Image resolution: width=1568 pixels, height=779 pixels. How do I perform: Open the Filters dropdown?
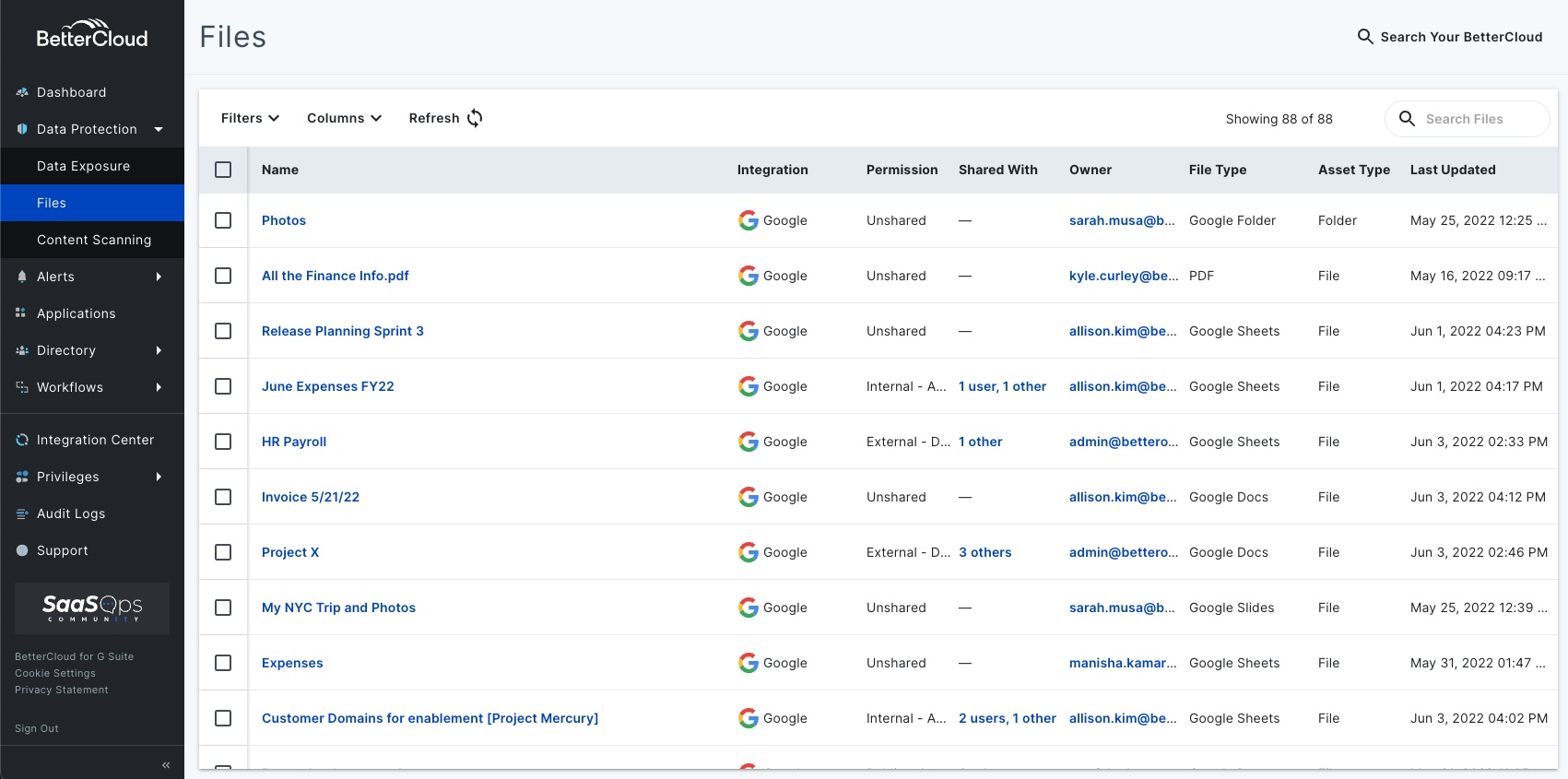tap(250, 118)
